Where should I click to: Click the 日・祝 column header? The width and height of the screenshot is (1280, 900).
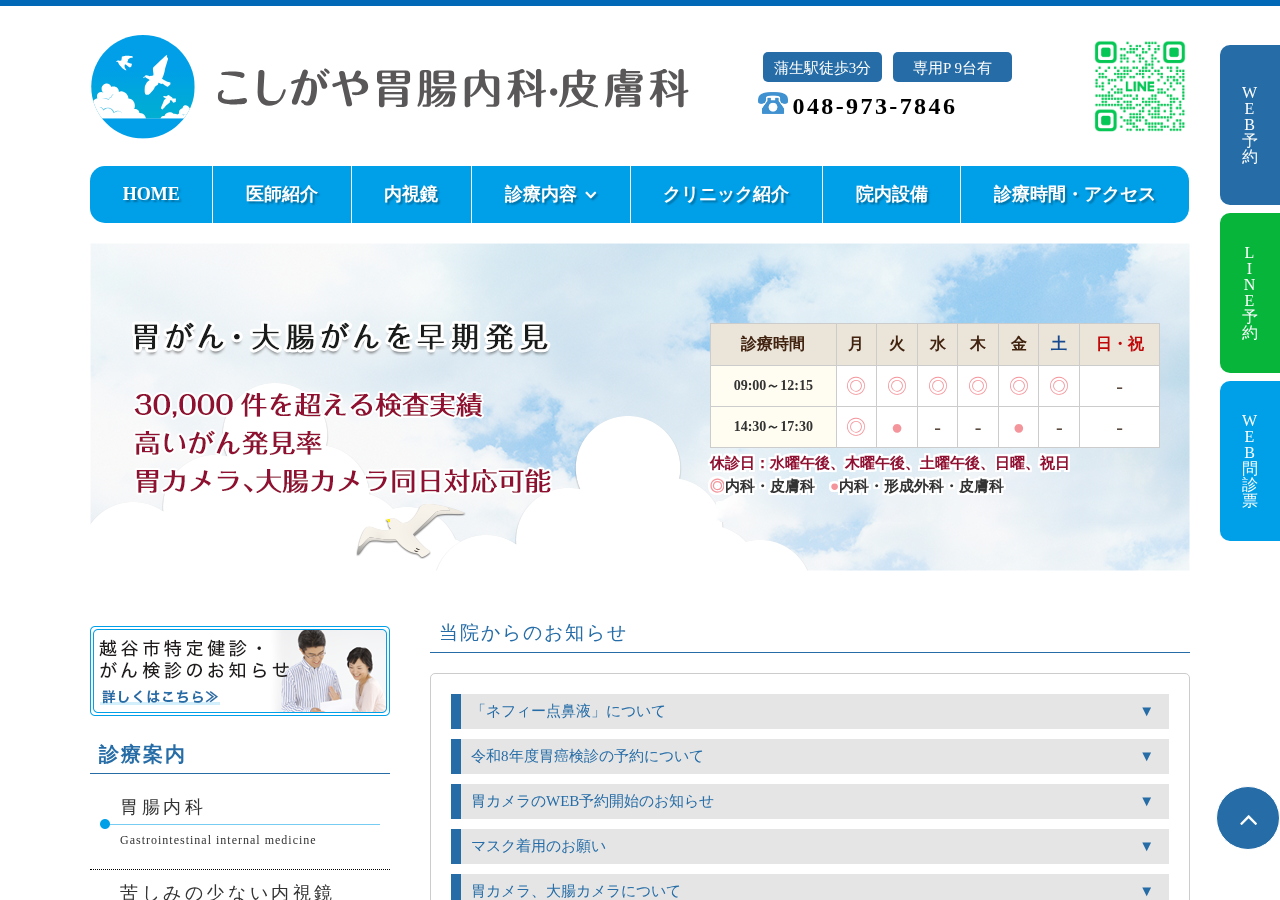click(x=1119, y=345)
